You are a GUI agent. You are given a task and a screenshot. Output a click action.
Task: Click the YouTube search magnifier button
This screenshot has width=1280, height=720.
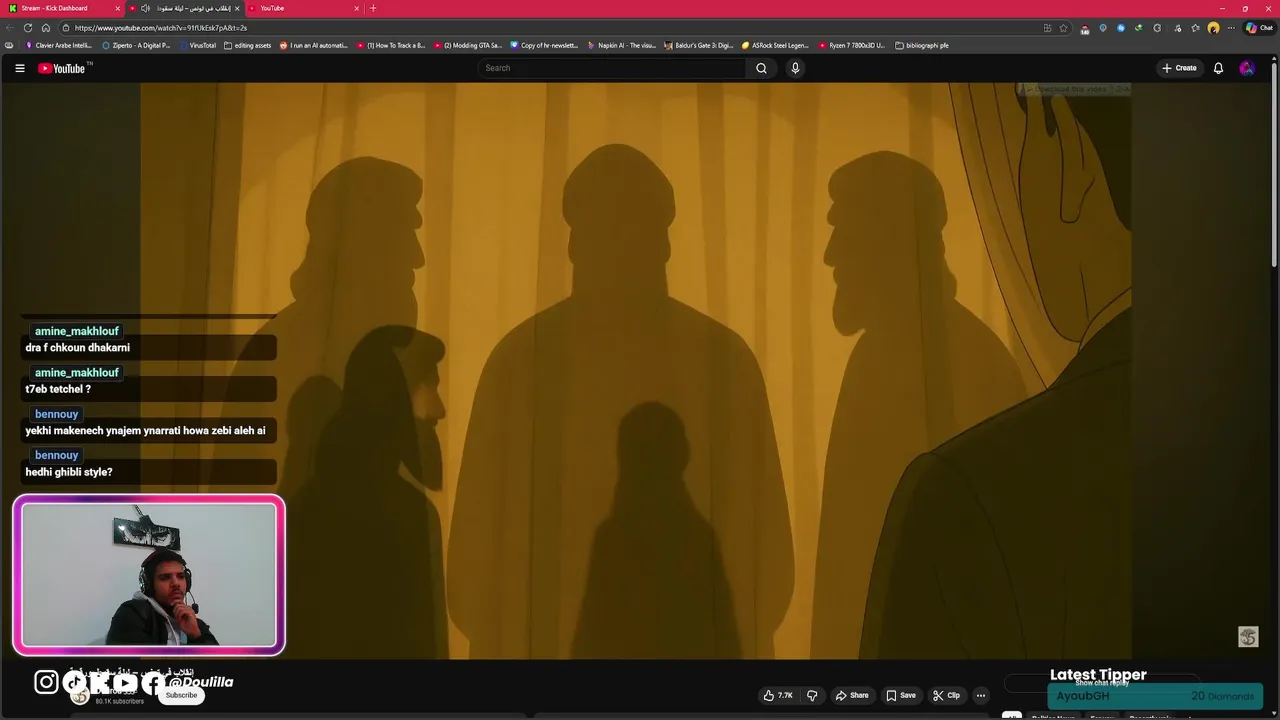click(x=761, y=68)
